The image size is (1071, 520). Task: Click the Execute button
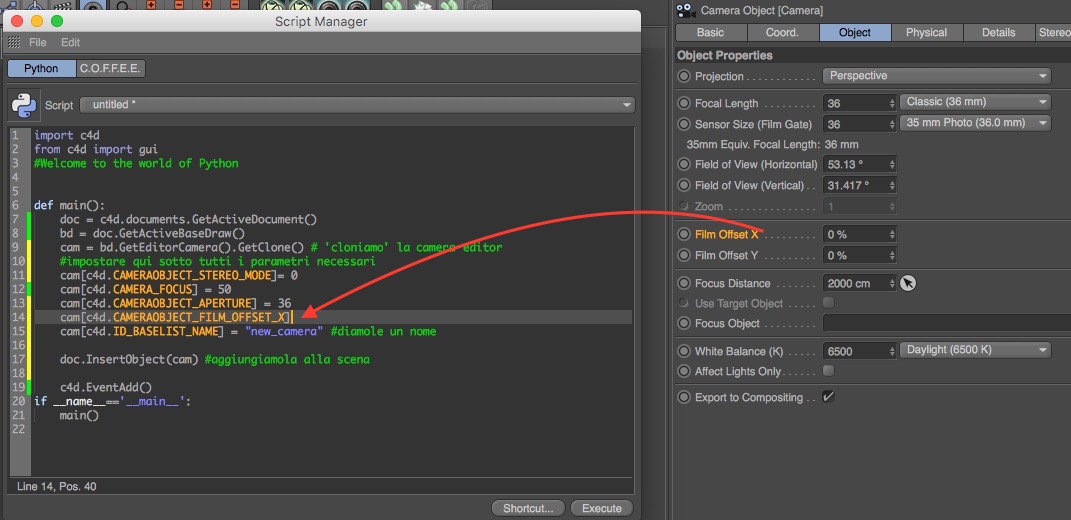[x=602, y=508]
